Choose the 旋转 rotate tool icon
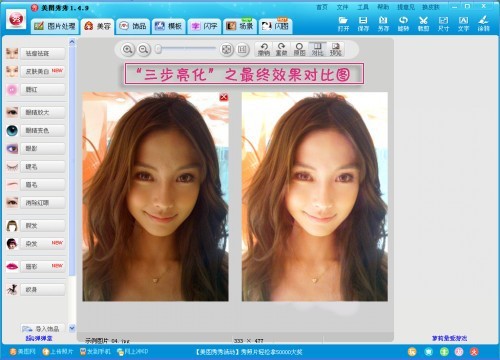 point(403,23)
